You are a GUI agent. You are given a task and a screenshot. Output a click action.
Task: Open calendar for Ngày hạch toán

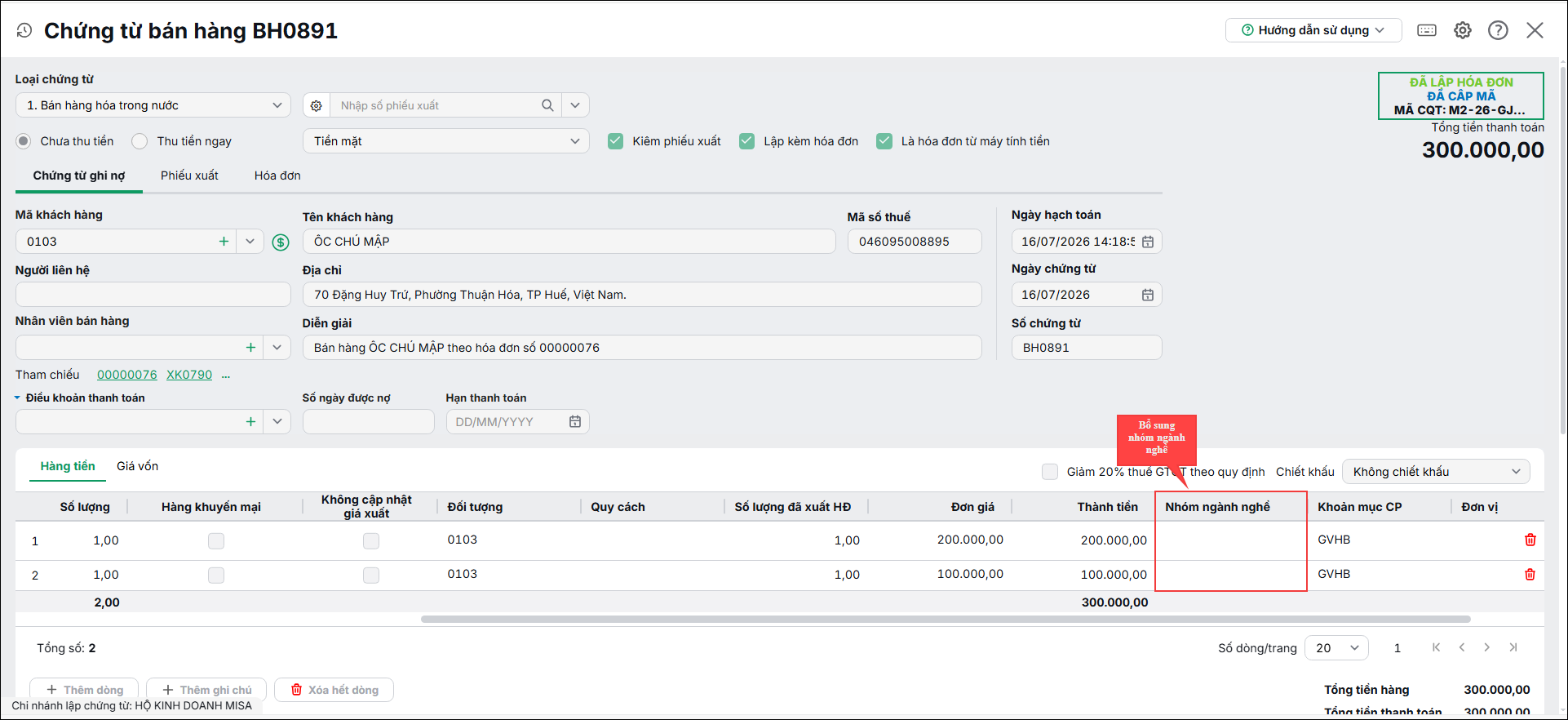tap(1148, 242)
